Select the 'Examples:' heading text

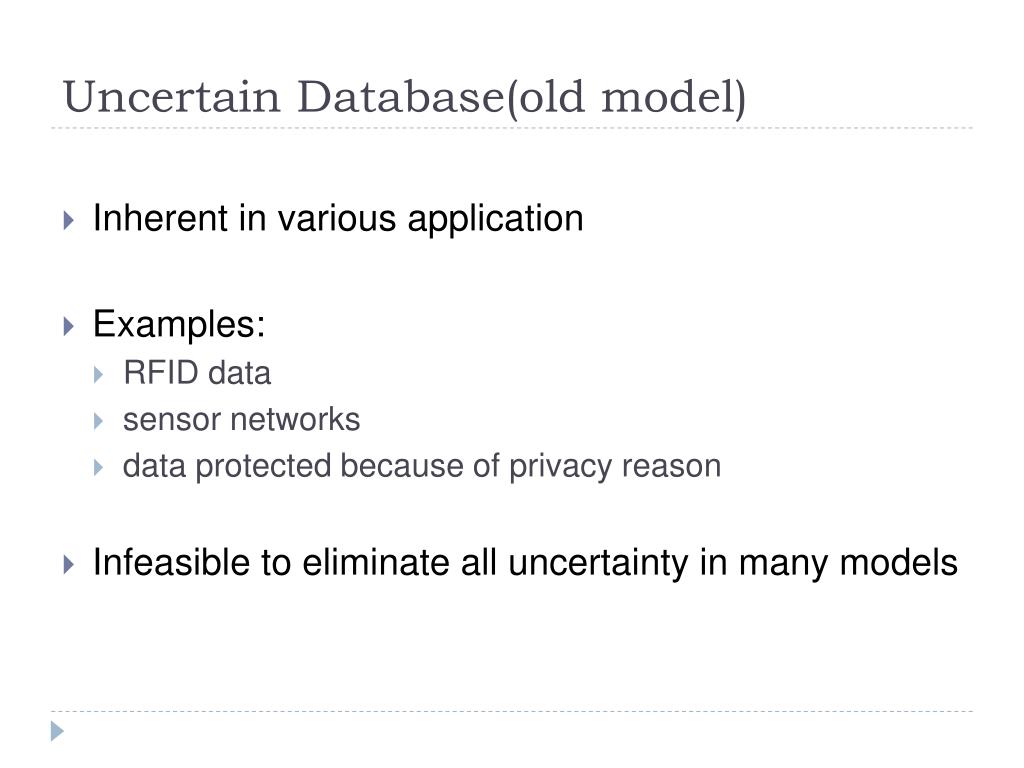click(x=179, y=325)
